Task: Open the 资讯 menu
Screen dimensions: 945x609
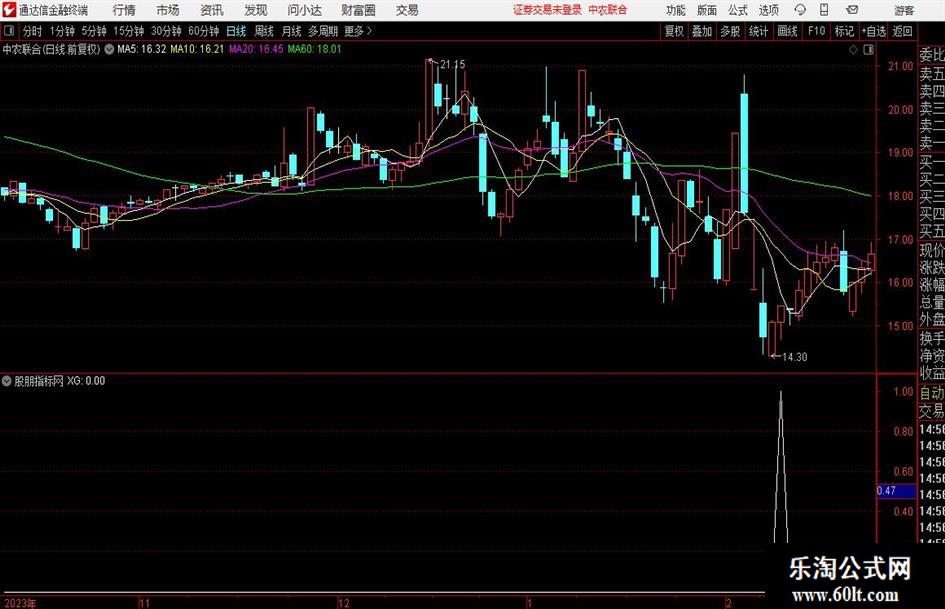Action: click(212, 10)
